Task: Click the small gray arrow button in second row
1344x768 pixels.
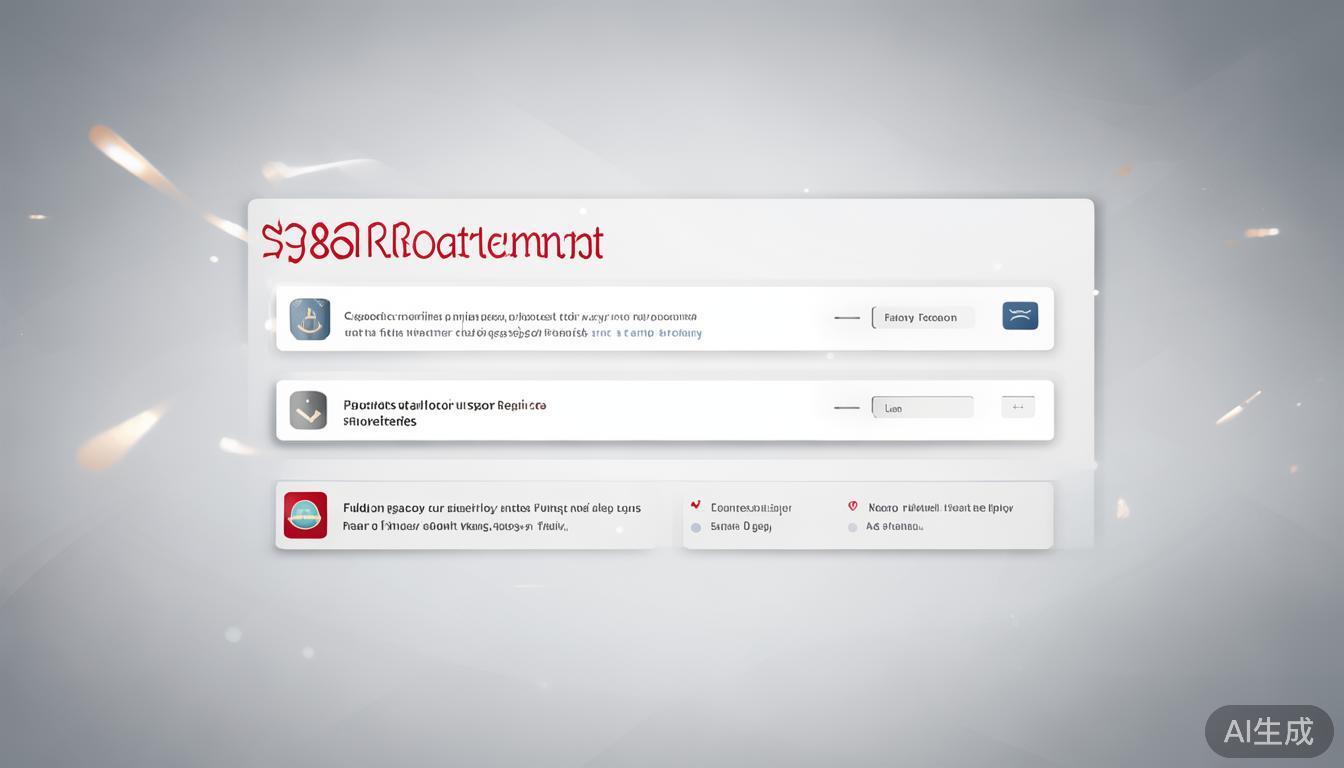Action: click(x=1018, y=407)
